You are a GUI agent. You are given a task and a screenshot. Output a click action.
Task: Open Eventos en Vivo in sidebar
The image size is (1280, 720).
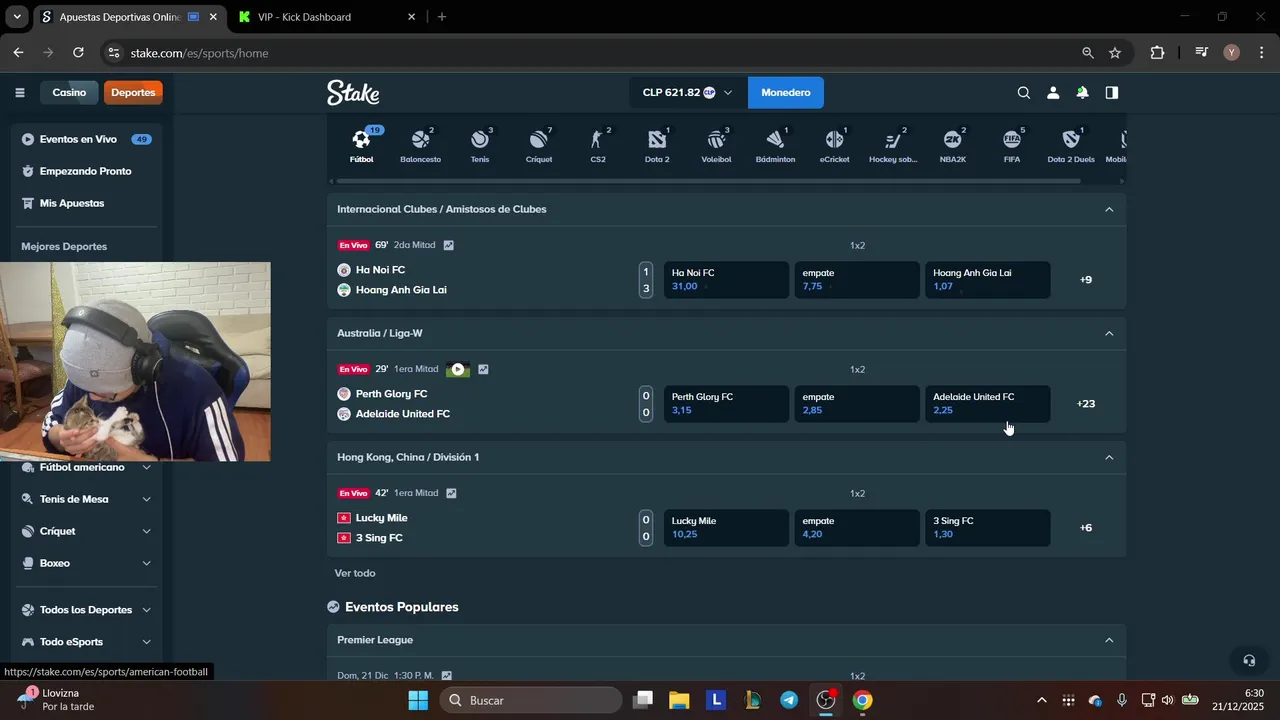tap(88, 139)
